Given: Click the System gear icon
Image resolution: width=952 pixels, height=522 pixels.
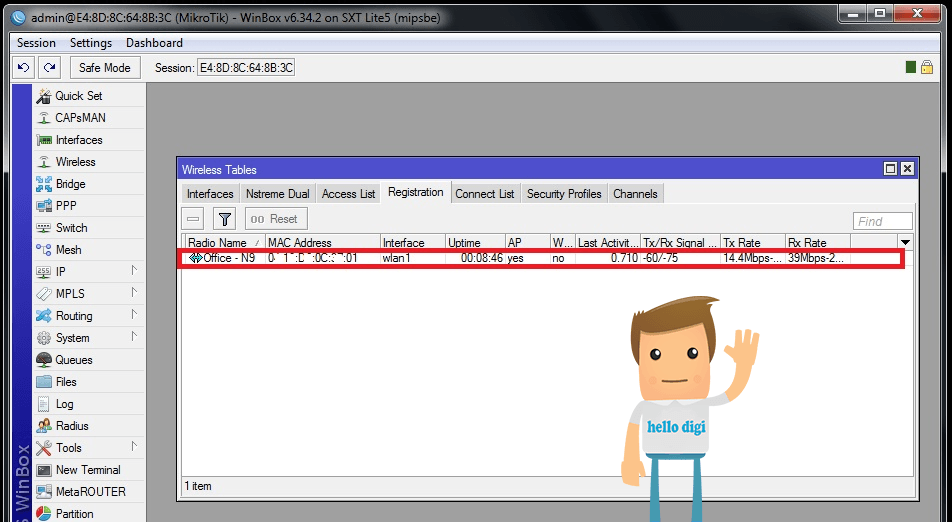Looking at the screenshot, I should tap(44, 338).
